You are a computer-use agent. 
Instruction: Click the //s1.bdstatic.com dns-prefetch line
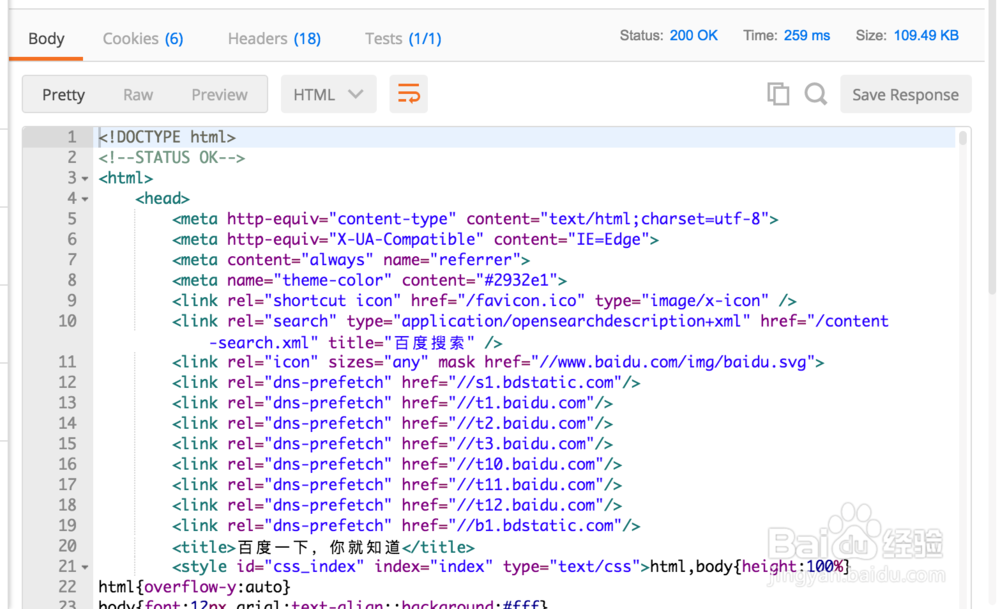(406, 383)
